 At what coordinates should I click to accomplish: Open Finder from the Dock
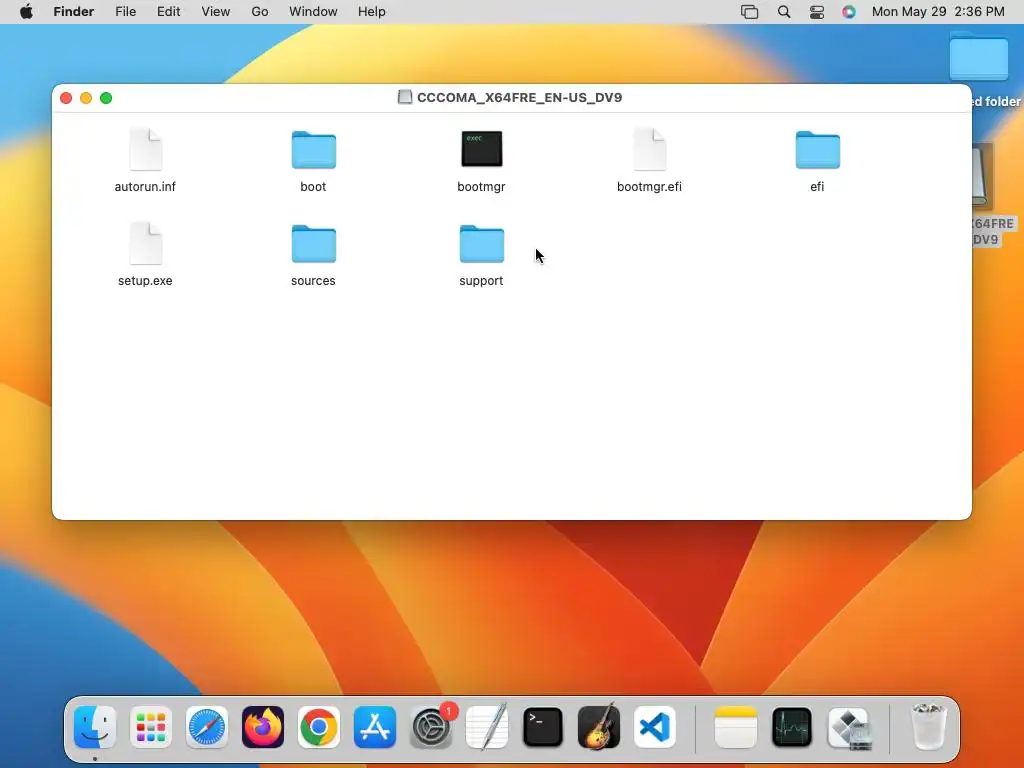tap(95, 727)
